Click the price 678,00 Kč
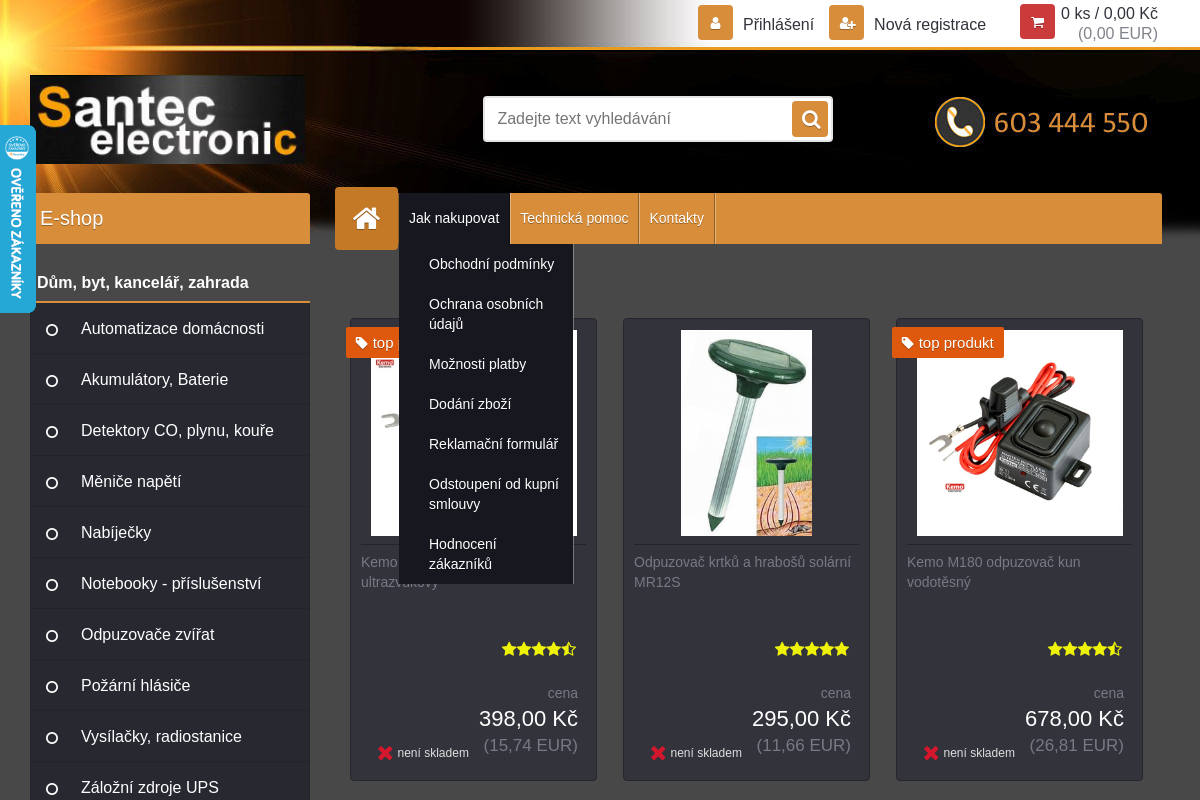Image resolution: width=1200 pixels, height=800 pixels. (x=1074, y=719)
